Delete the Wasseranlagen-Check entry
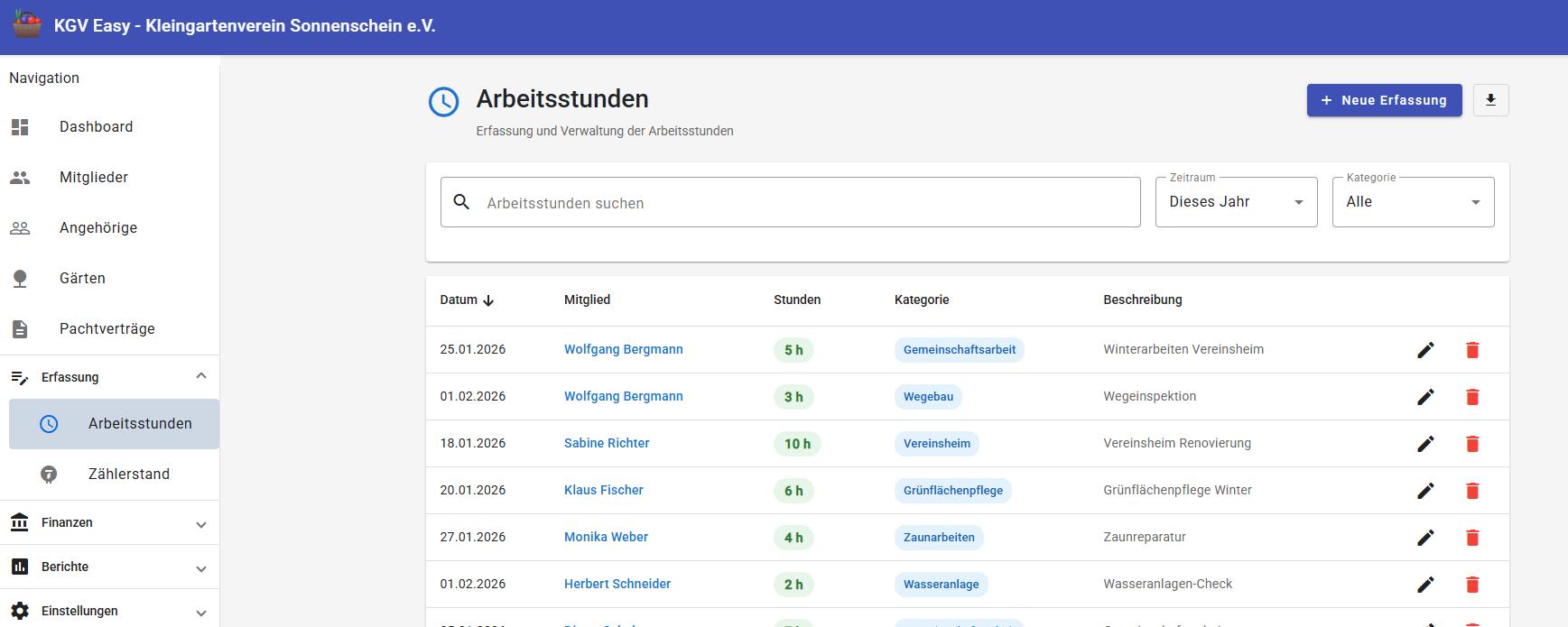This screenshot has height=627, width=1568. pos(1472,585)
